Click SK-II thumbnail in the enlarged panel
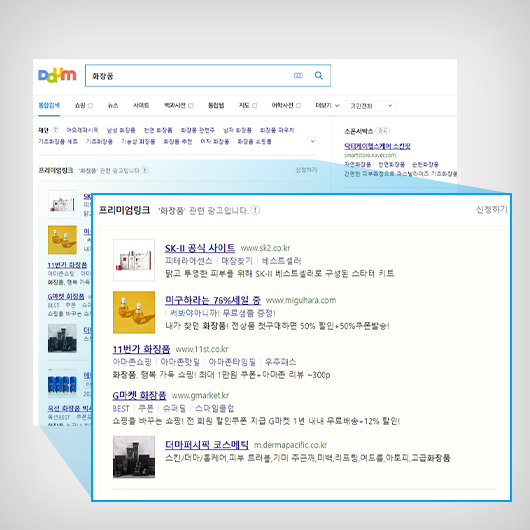The image size is (530, 530). point(134,260)
